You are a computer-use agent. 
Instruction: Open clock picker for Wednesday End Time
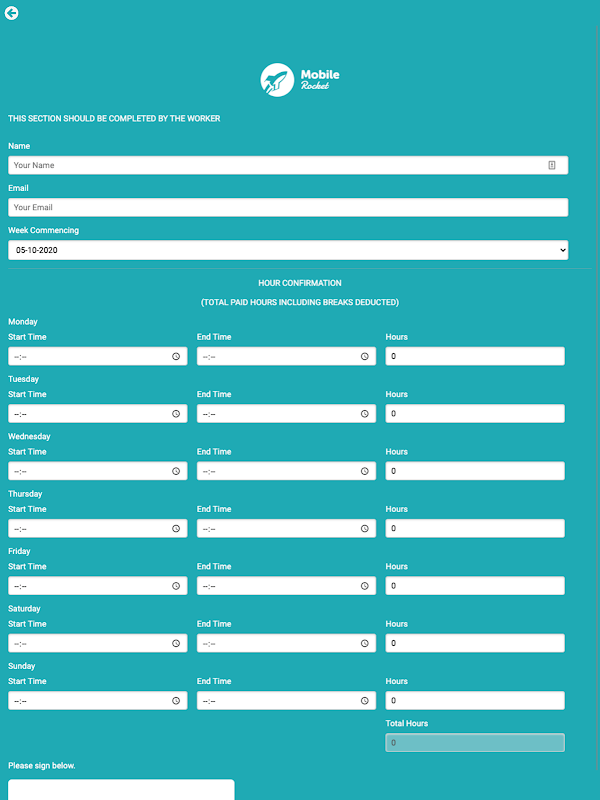click(x=365, y=471)
